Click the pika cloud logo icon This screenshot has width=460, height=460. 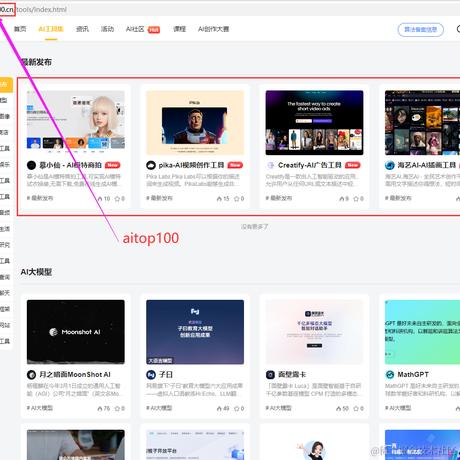(151, 165)
